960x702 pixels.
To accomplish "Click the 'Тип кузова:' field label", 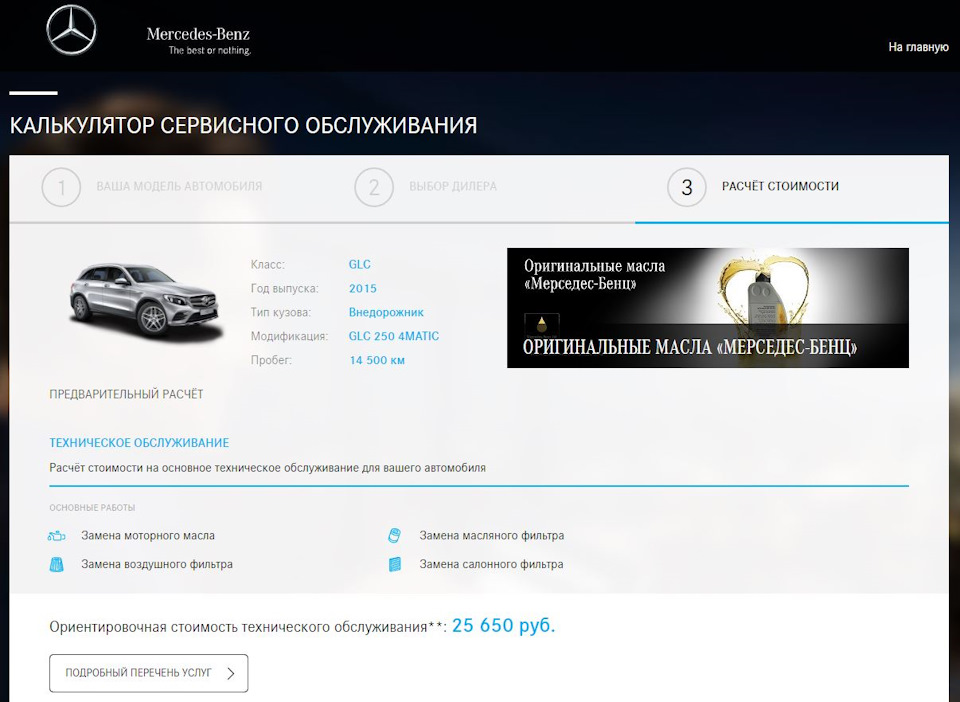I will [280, 312].
